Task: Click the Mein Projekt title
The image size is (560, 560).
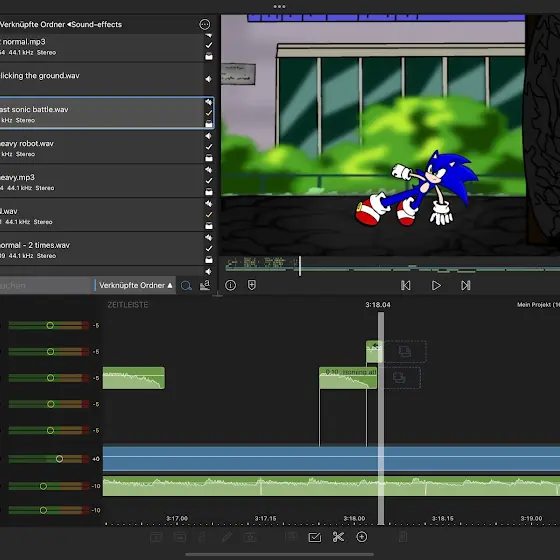Action: tap(538, 305)
